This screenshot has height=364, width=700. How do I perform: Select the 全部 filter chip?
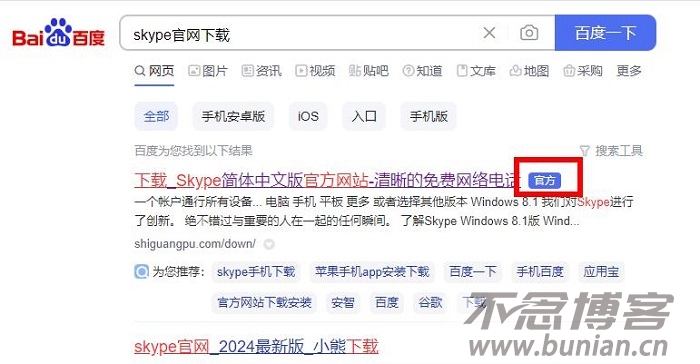[x=156, y=116]
